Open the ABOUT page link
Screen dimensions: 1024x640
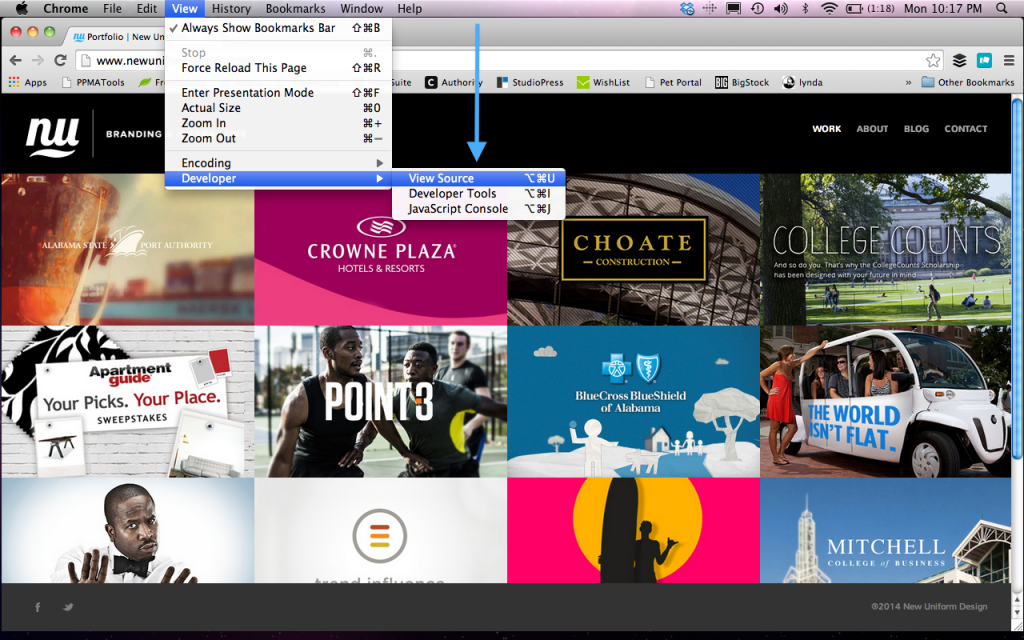coord(872,129)
